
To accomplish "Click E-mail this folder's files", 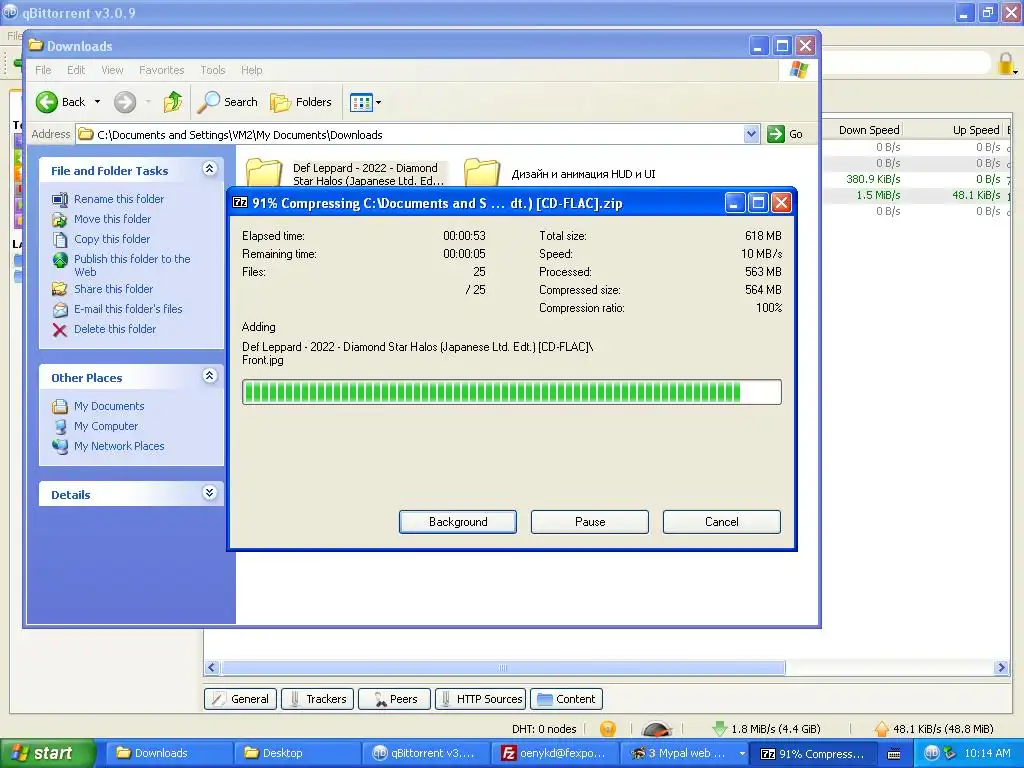I will (x=128, y=309).
